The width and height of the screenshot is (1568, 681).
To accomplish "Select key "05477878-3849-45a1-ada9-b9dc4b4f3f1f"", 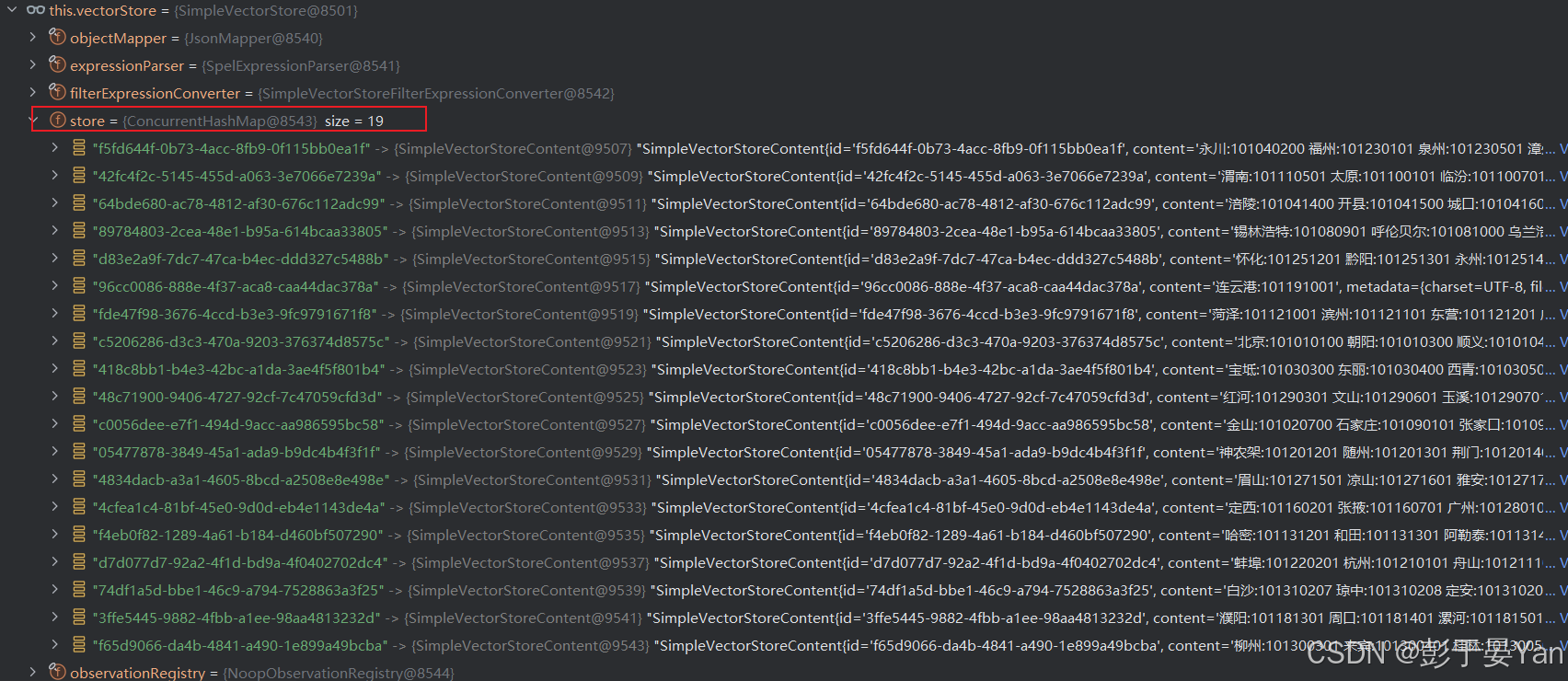I will coord(236,452).
